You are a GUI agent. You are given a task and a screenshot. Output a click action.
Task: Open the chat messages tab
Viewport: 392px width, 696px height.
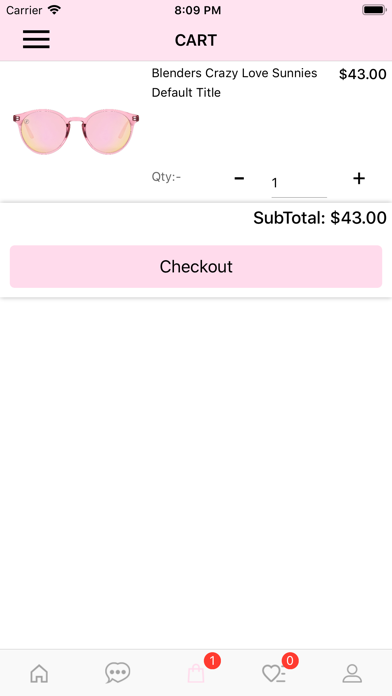click(118, 673)
